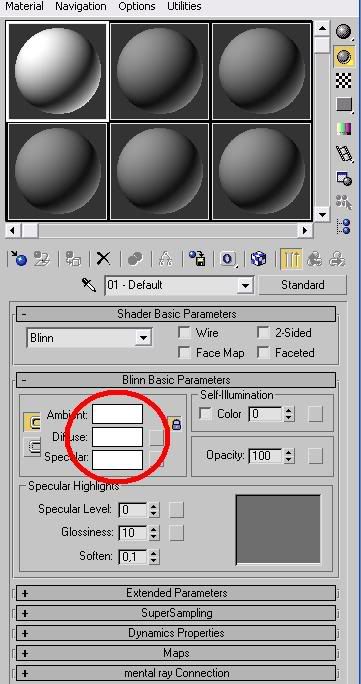
Task: Click the Diffuse color swatch
Action: click(117, 437)
